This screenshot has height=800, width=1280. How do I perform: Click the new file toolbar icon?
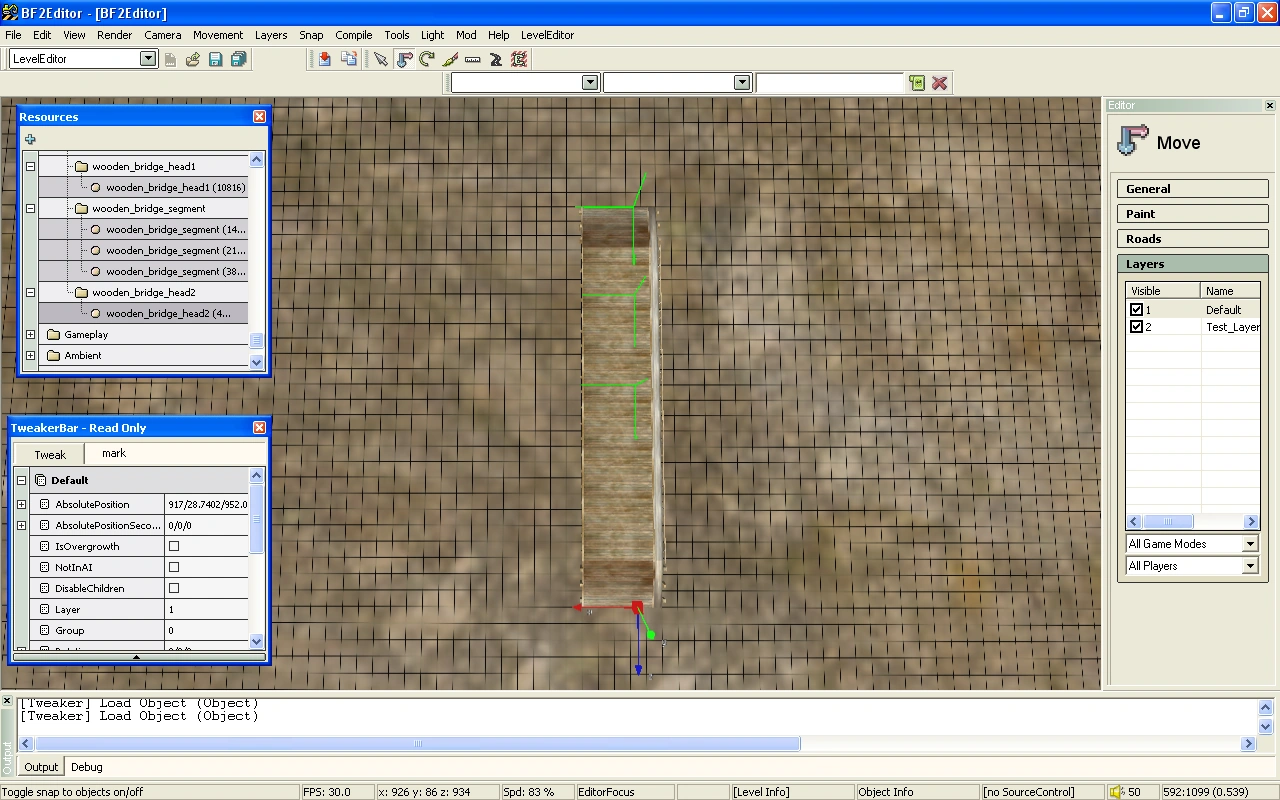(x=170, y=59)
